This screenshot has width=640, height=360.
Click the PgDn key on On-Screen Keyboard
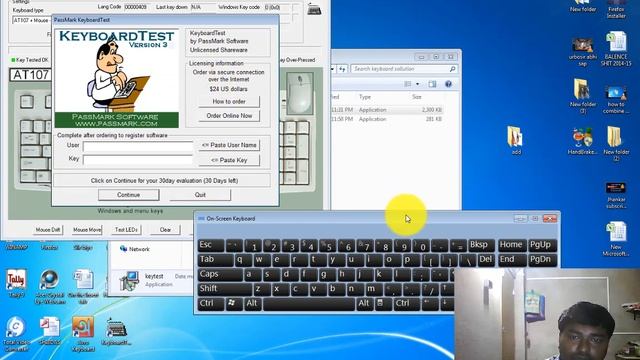pyautogui.click(x=542, y=260)
